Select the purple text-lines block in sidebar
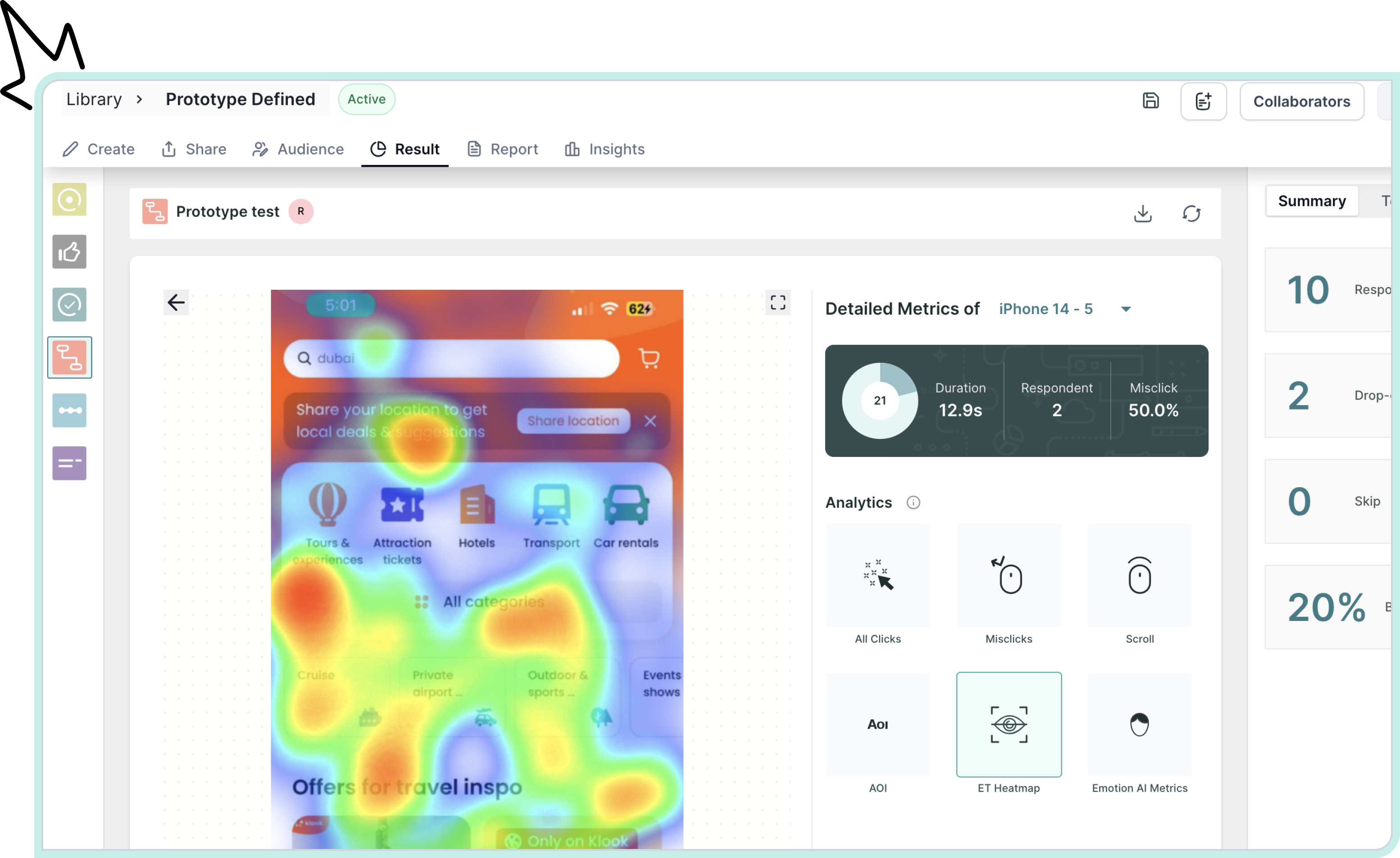 69,463
